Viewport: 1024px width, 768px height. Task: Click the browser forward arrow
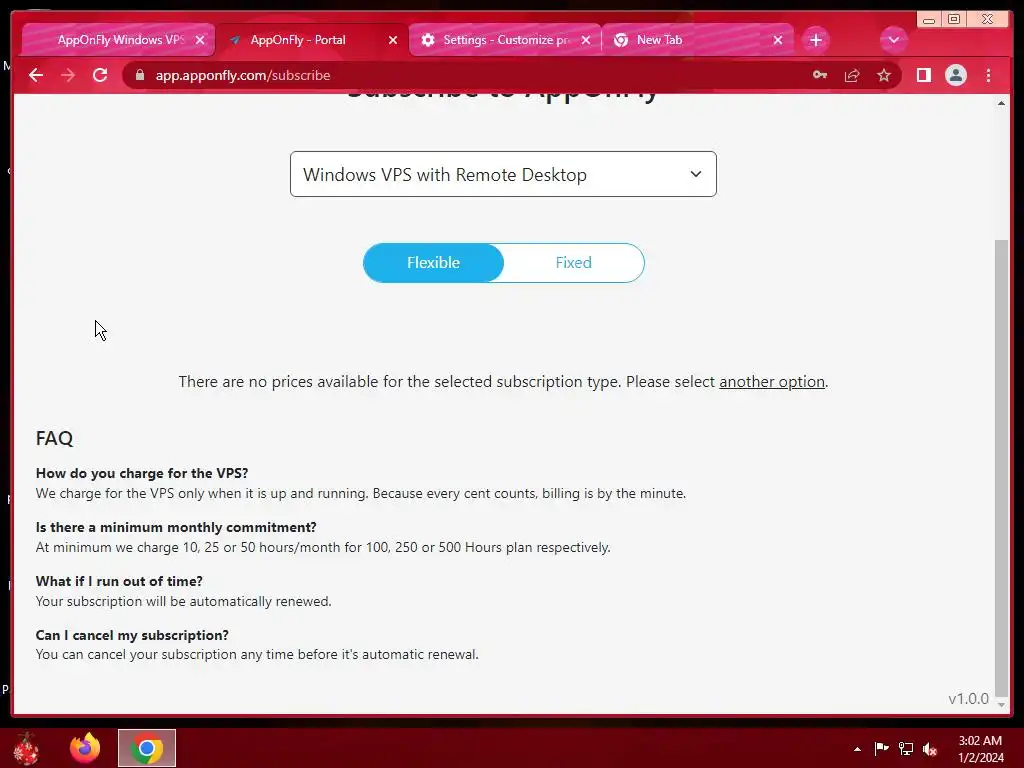click(68, 75)
